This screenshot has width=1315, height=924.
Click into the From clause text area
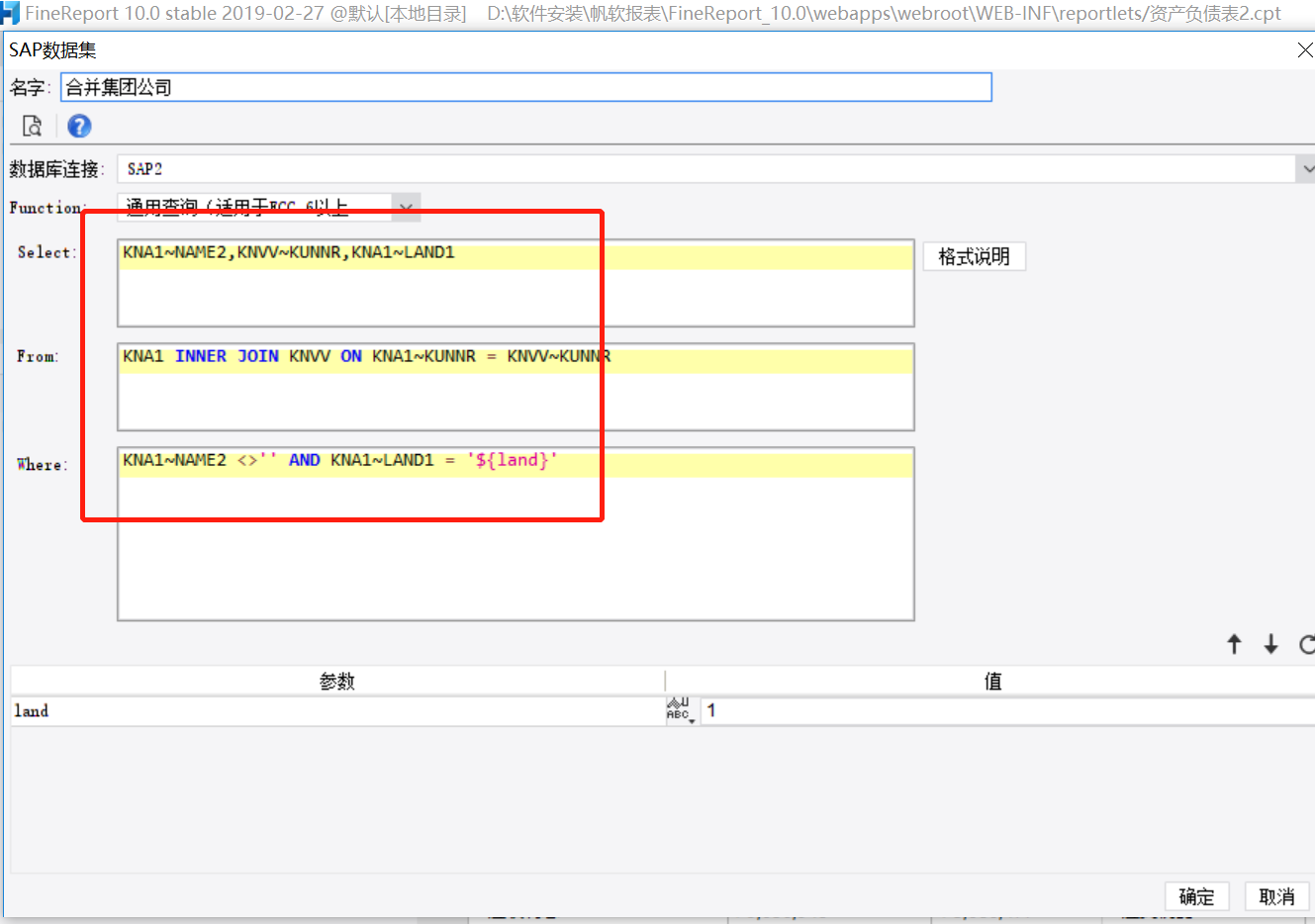(x=516, y=387)
